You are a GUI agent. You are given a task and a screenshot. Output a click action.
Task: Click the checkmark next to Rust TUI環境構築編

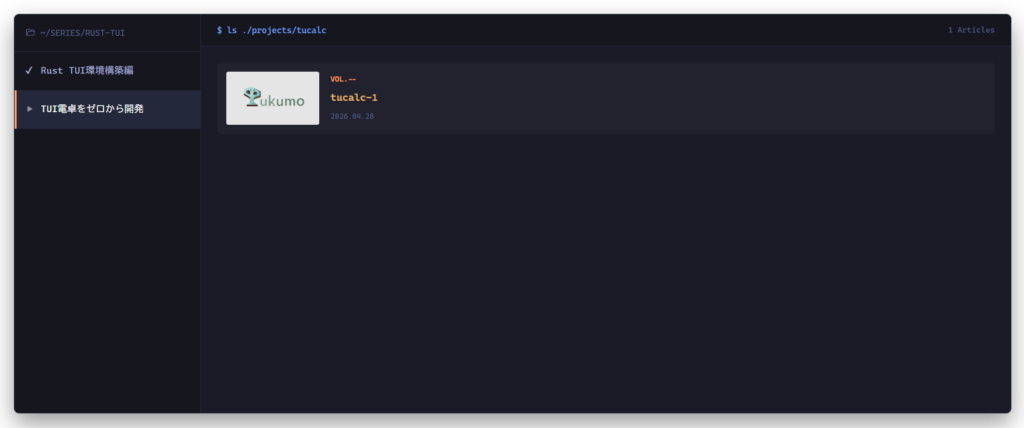pos(29,70)
